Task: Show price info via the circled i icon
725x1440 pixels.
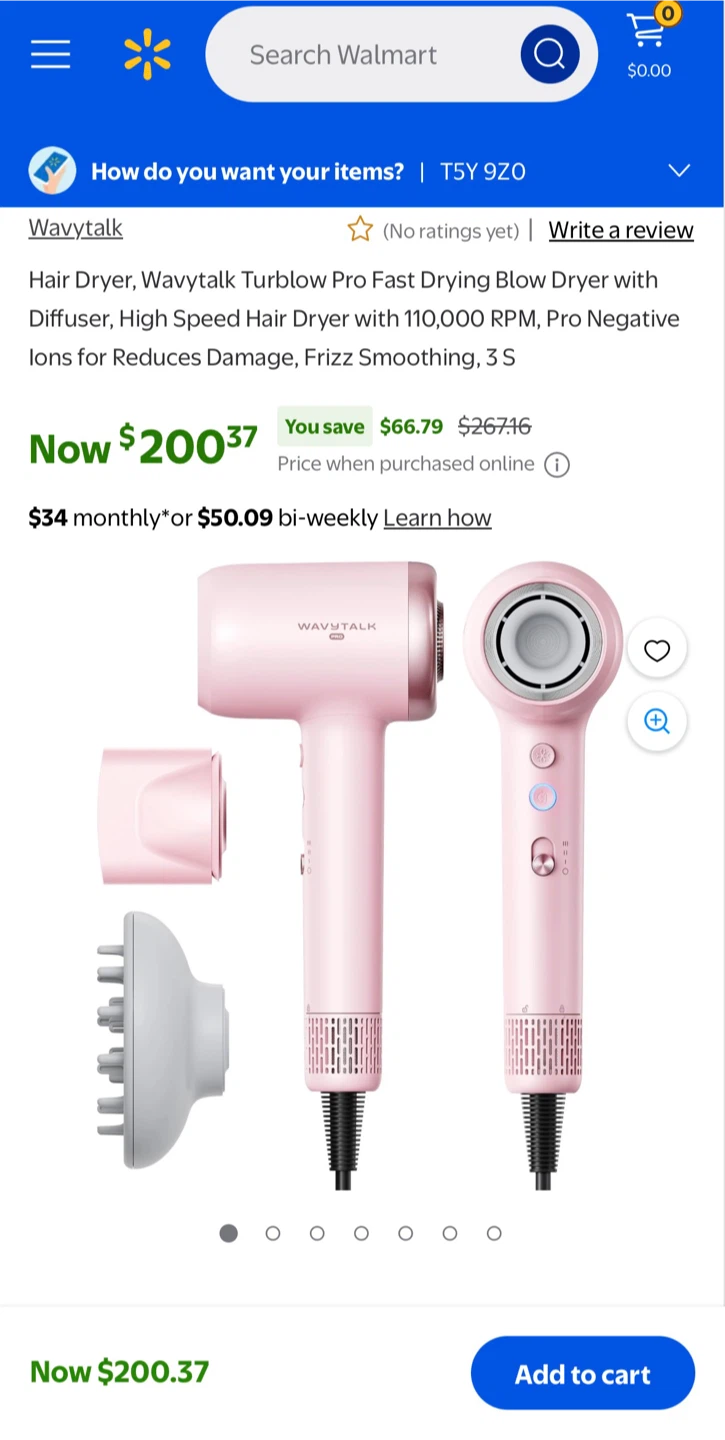Action: pos(557,465)
